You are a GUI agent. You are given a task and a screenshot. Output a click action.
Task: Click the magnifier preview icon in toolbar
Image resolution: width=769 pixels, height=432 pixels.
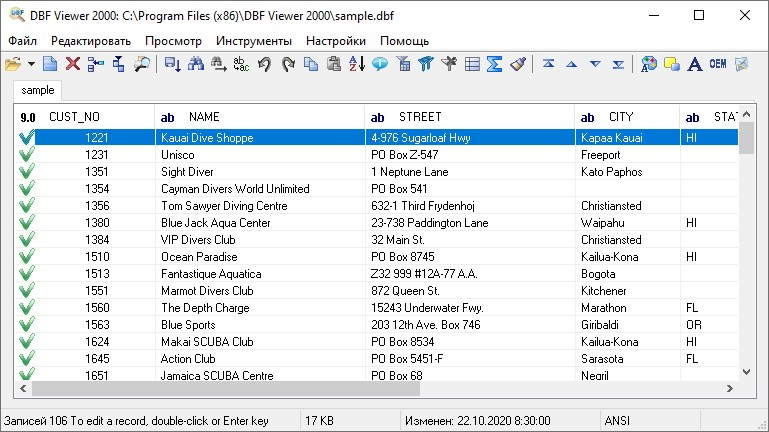click(x=142, y=64)
